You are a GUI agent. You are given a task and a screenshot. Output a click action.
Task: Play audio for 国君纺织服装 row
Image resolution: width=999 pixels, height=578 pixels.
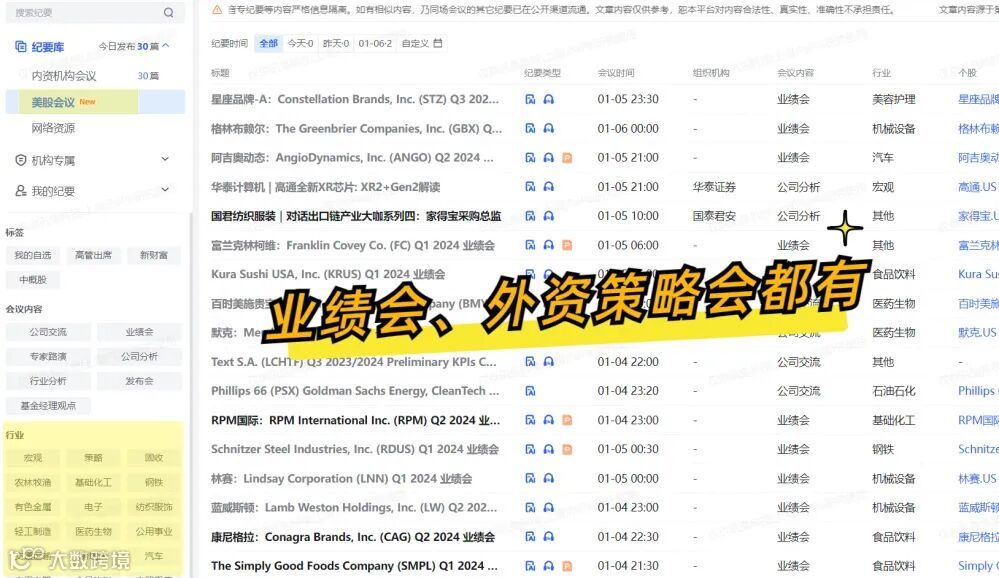(549, 216)
